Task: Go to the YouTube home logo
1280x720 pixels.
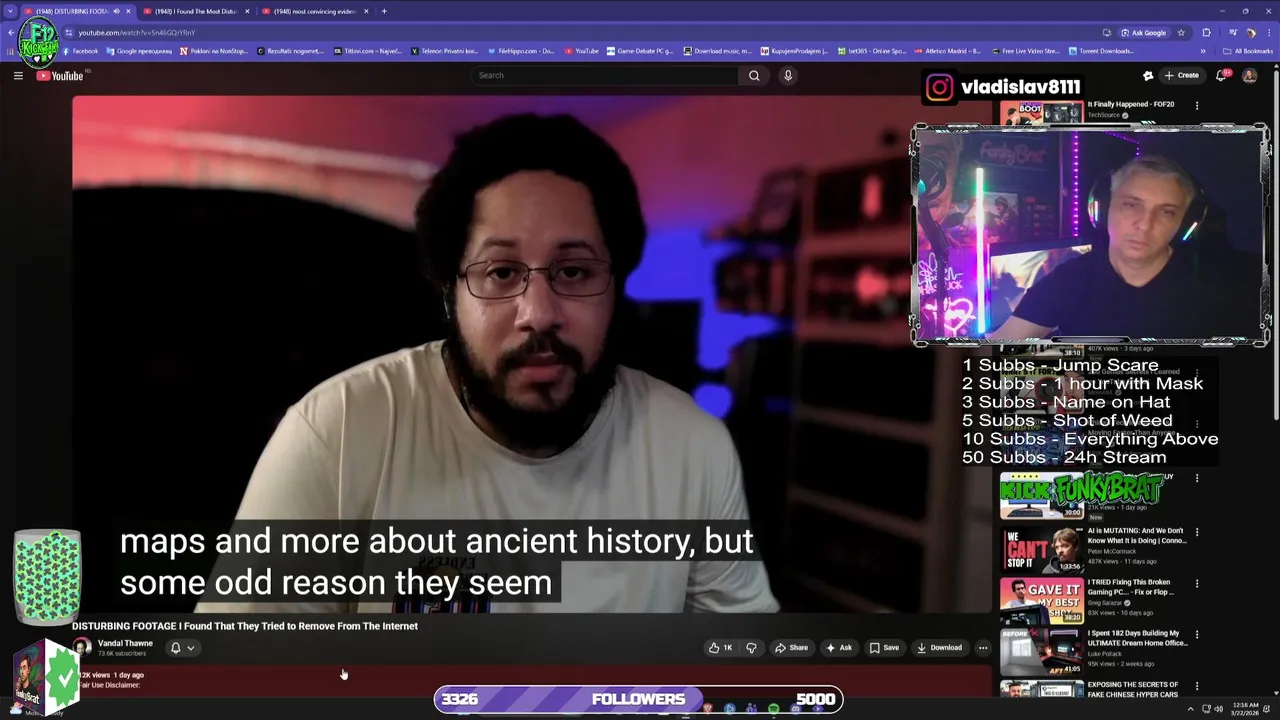Action: click(61, 75)
